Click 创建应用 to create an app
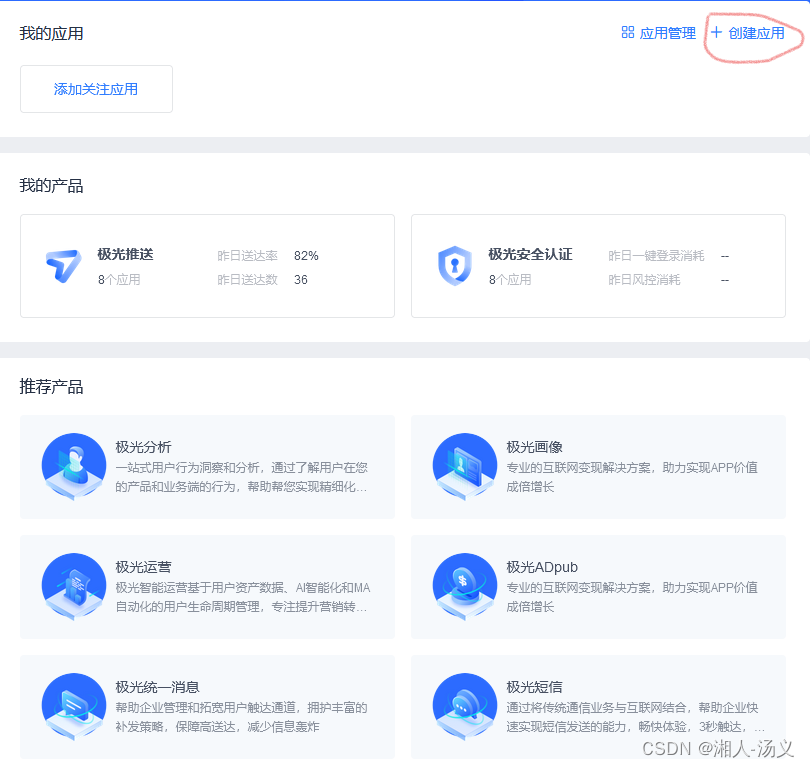Viewport: 810px width, 767px height. tap(756, 33)
